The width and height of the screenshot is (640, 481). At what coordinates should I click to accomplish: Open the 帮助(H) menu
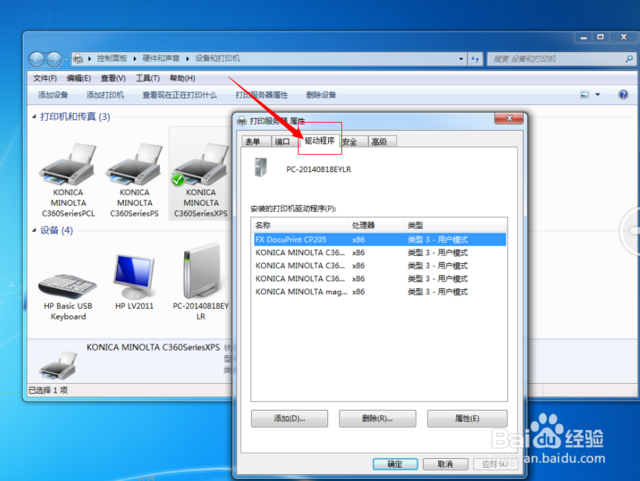pos(182,78)
